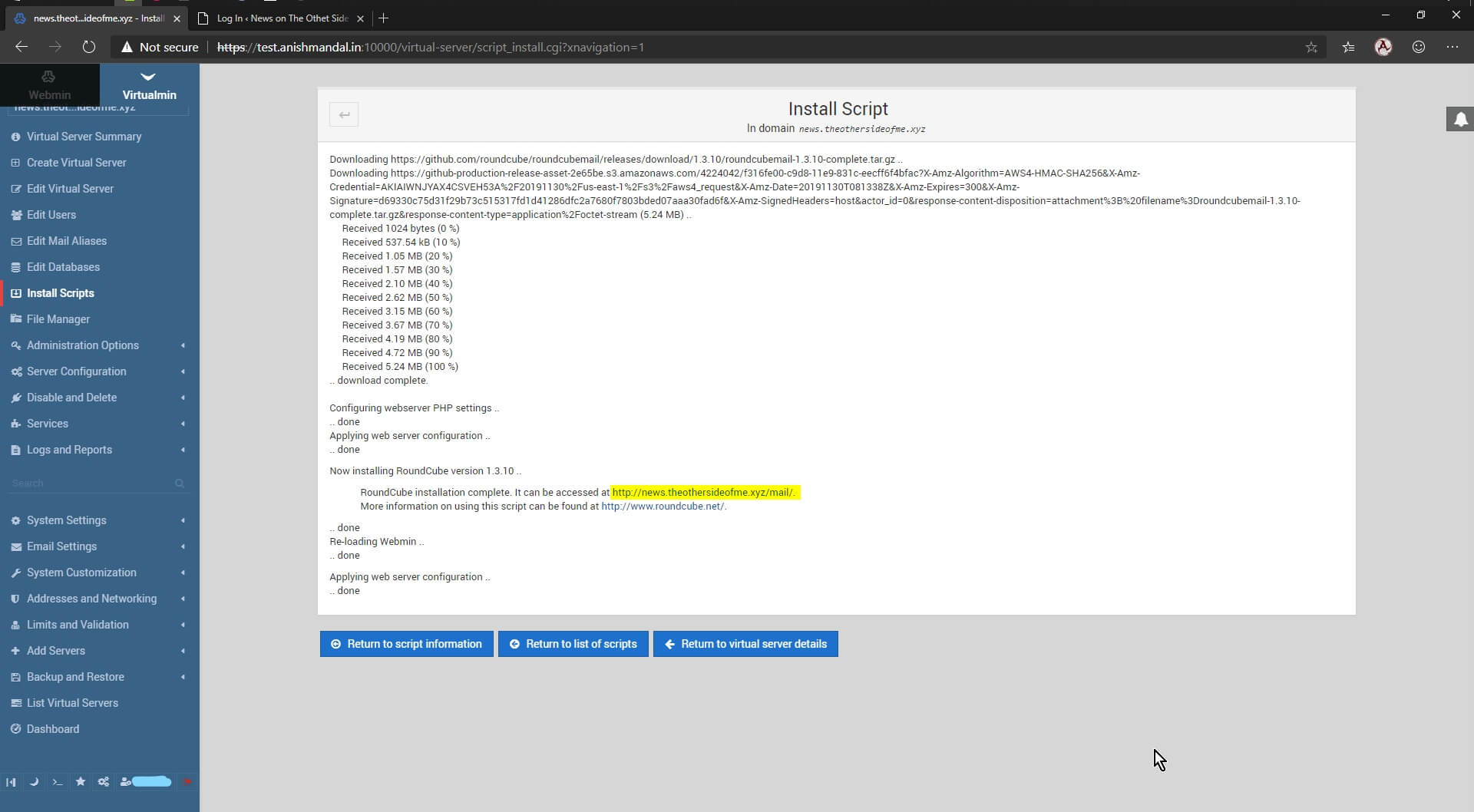Click Return to list of scripts
The image size is (1474, 812).
click(573, 644)
